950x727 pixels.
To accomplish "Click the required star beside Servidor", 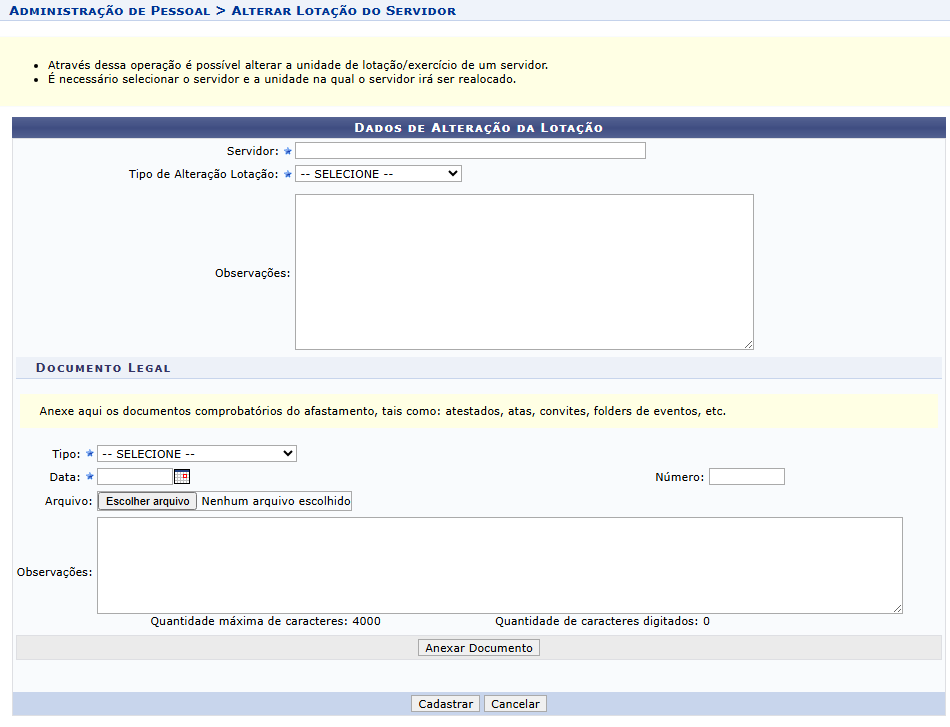I will [x=288, y=151].
